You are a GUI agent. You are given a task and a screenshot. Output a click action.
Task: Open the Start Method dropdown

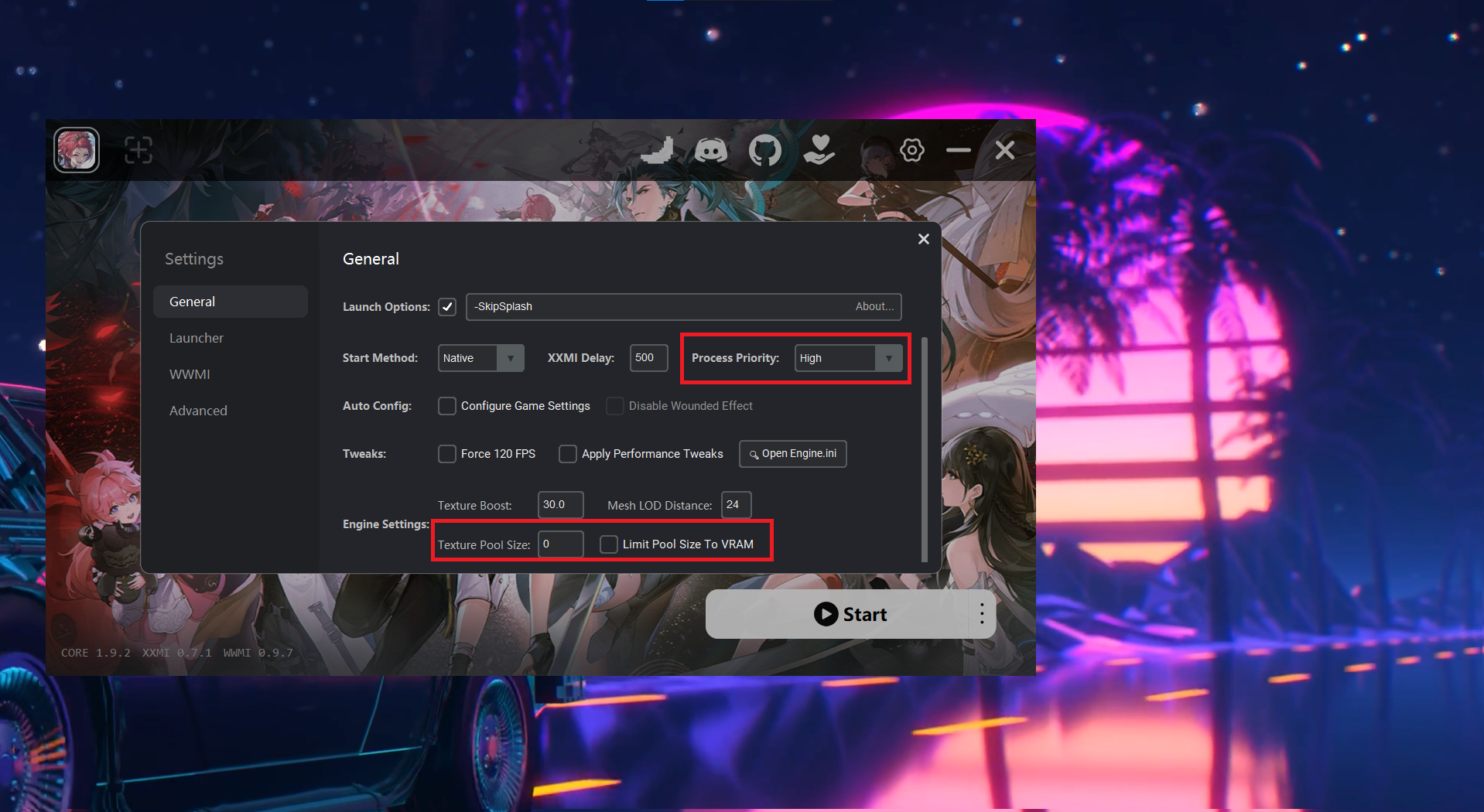click(481, 358)
